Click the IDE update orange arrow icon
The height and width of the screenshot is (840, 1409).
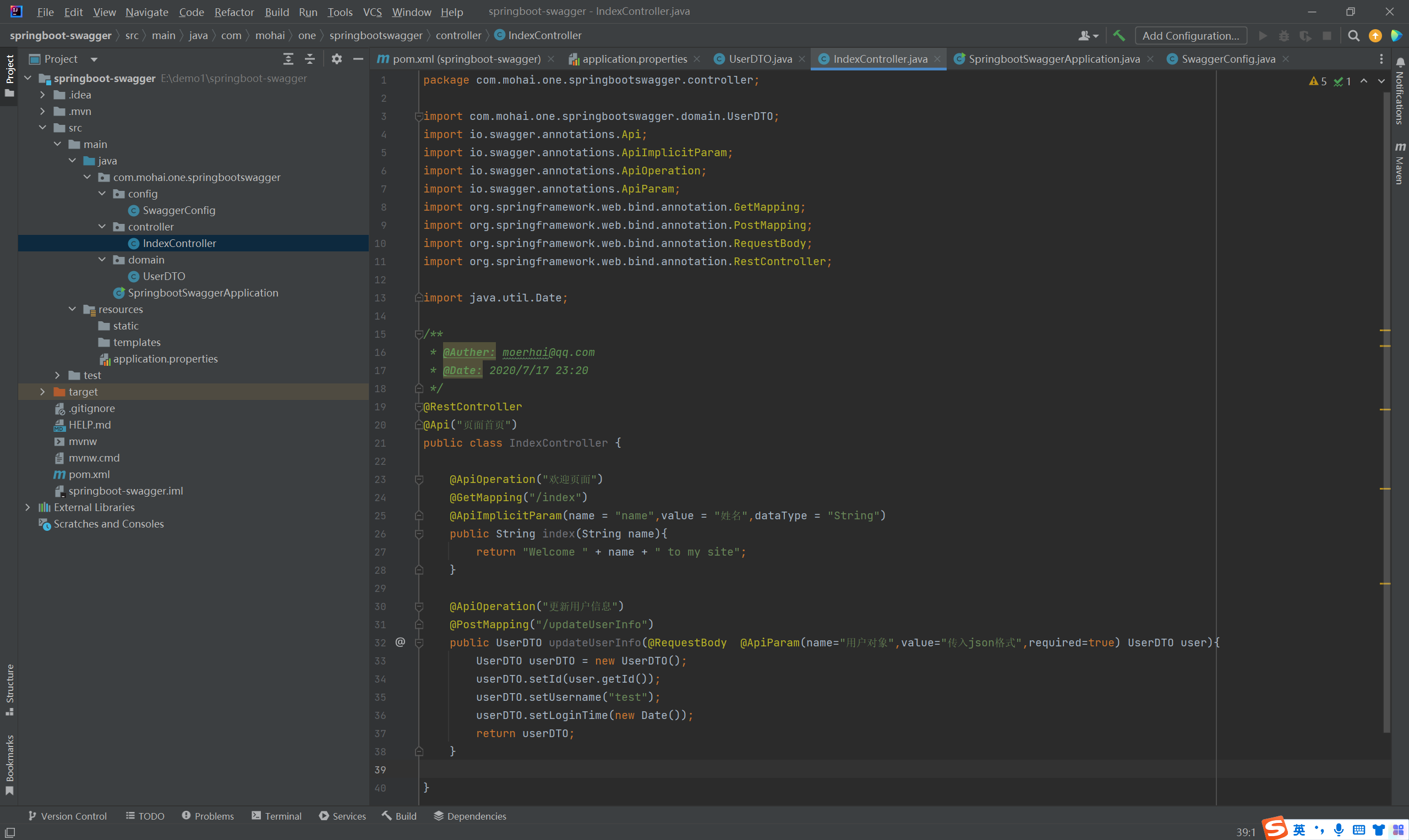coord(1375,36)
